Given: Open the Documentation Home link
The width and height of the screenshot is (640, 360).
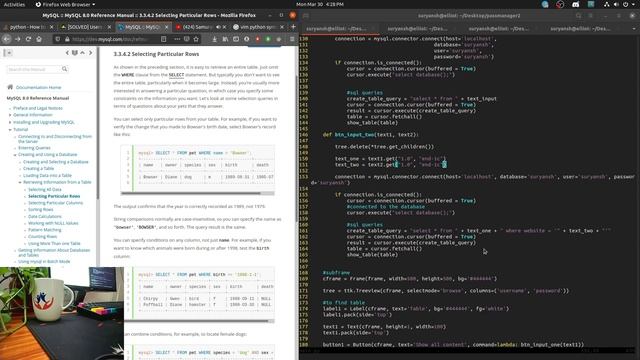Looking at the screenshot, I should (38, 87).
